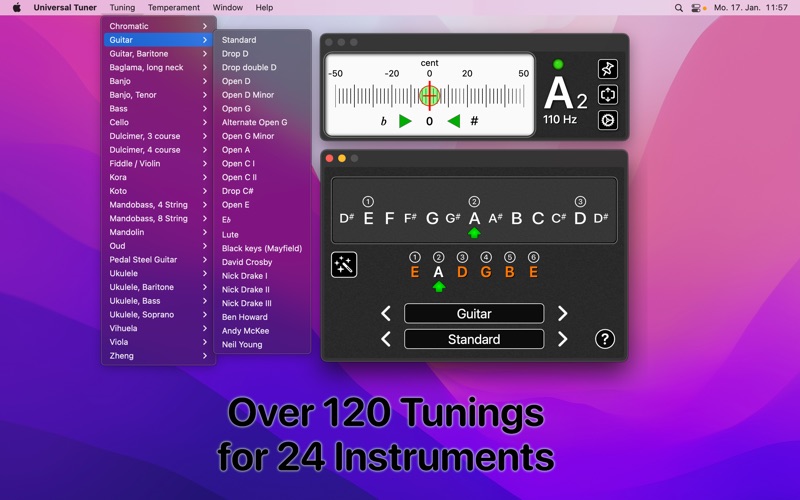Open the Tuning menu in menu bar
Image resolution: width=800 pixels, height=500 pixels.
122,8
